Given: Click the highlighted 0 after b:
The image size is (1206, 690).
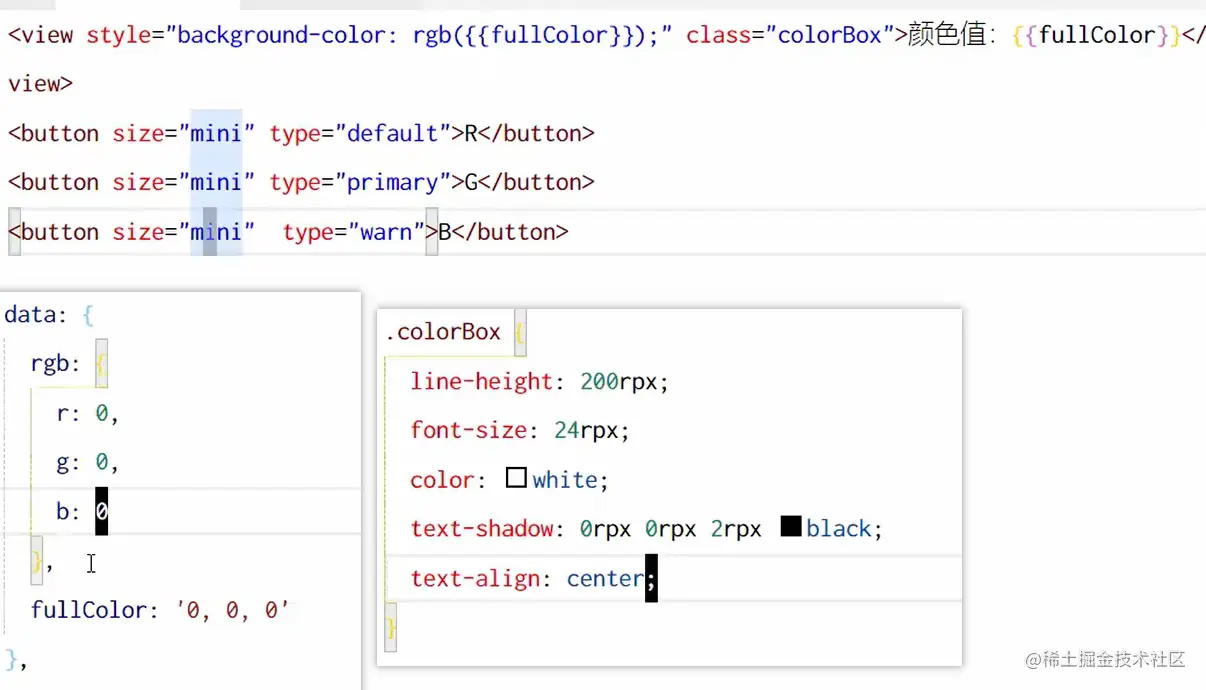Looking at the screenshot, I should (x=101, y=511).
